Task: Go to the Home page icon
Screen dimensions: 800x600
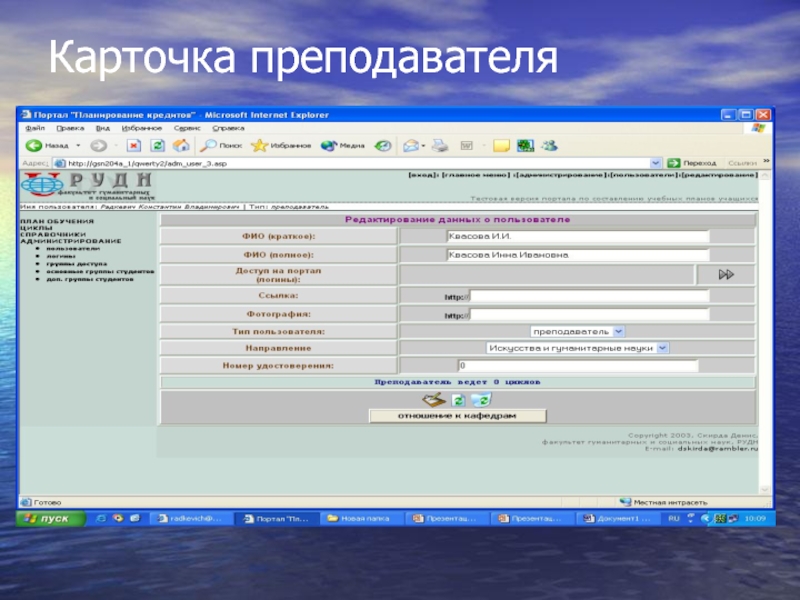Action: (x=180, y=145)
